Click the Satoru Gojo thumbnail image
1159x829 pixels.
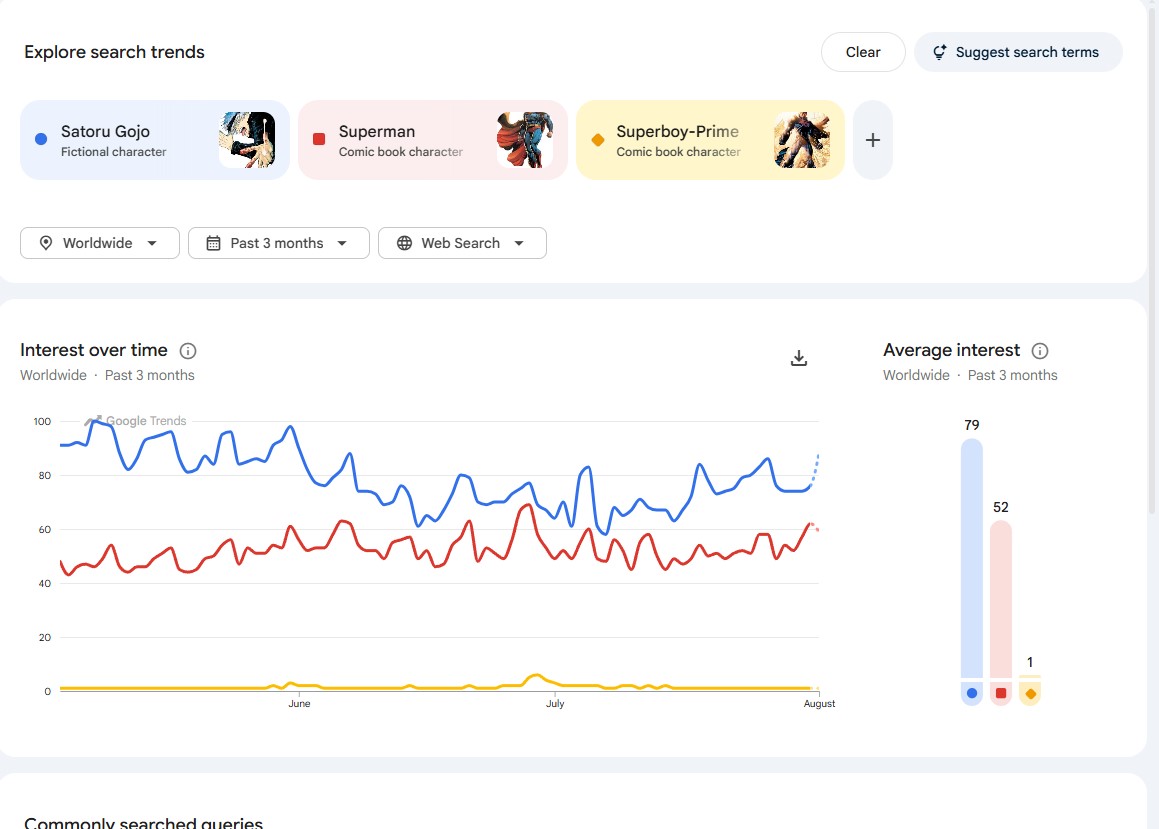tap(247, 140)
